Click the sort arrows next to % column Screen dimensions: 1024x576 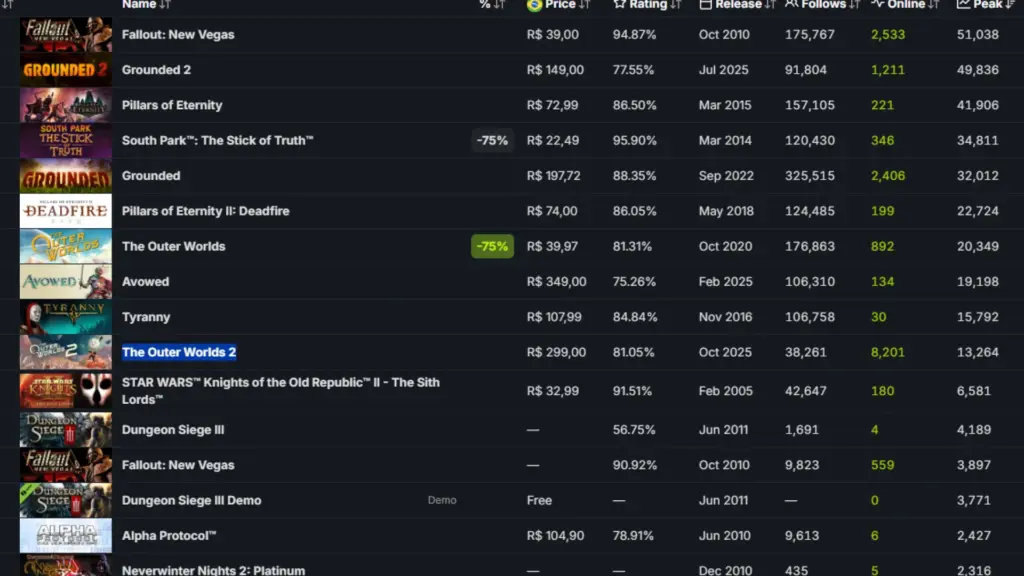[x=499, y=5]
